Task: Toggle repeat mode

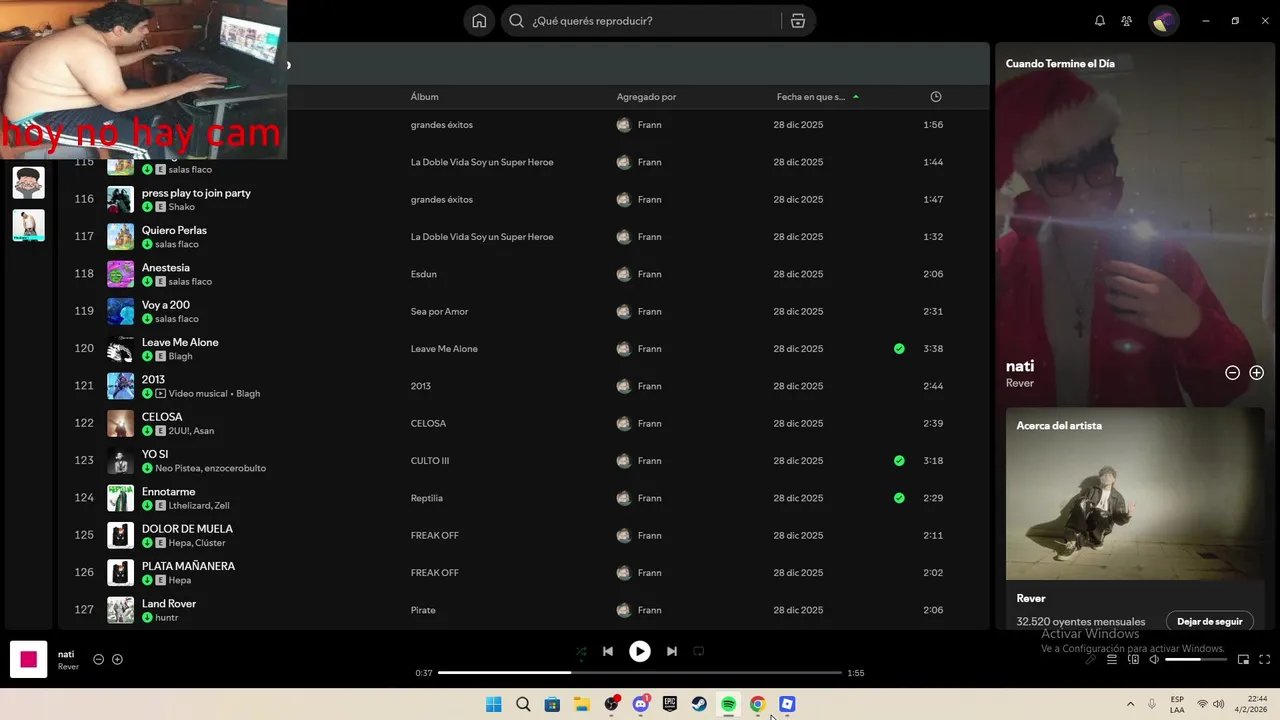Action: 699,651
